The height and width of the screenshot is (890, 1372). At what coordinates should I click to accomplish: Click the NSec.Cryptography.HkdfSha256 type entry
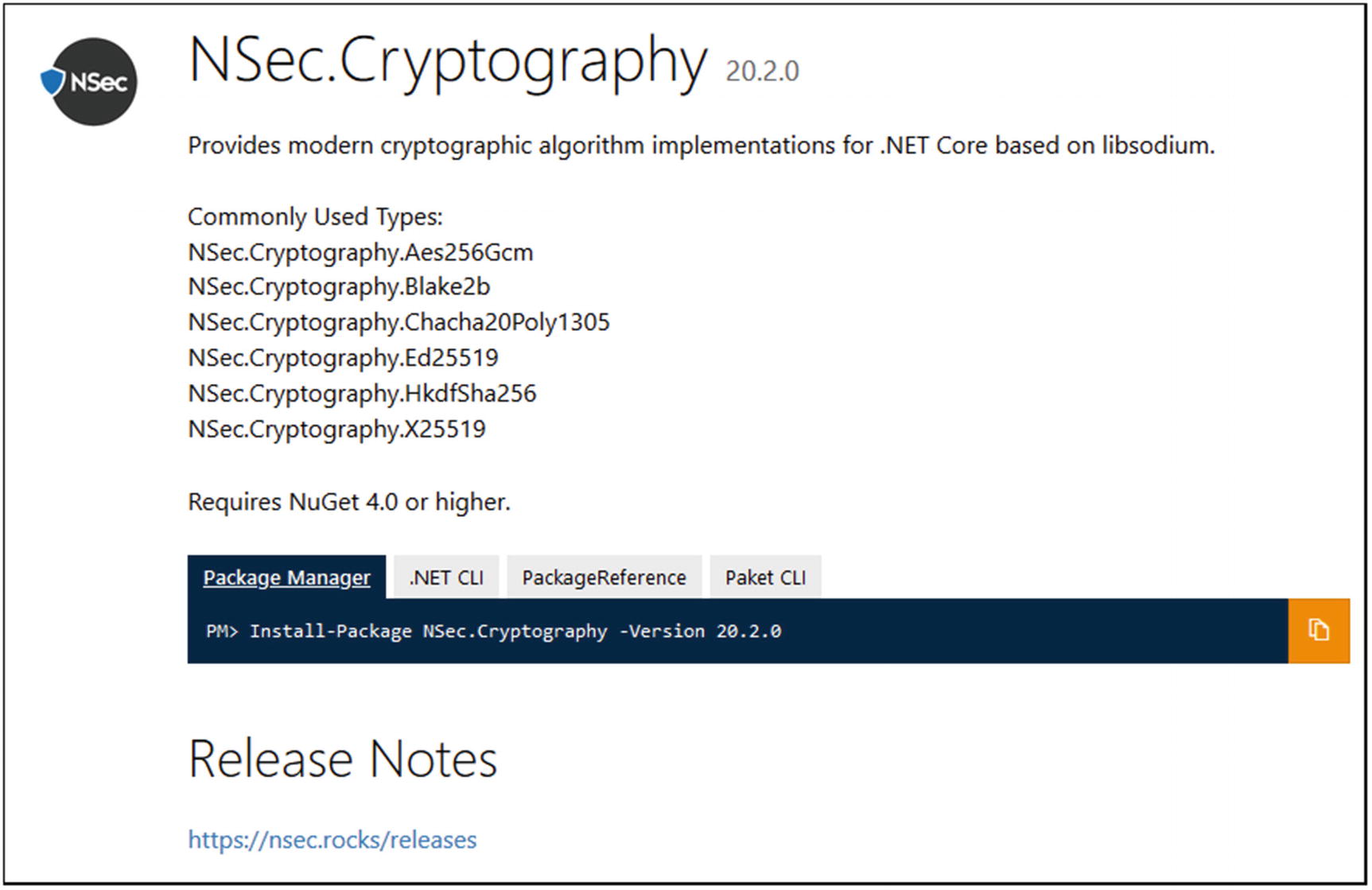(x=362, y=394)
